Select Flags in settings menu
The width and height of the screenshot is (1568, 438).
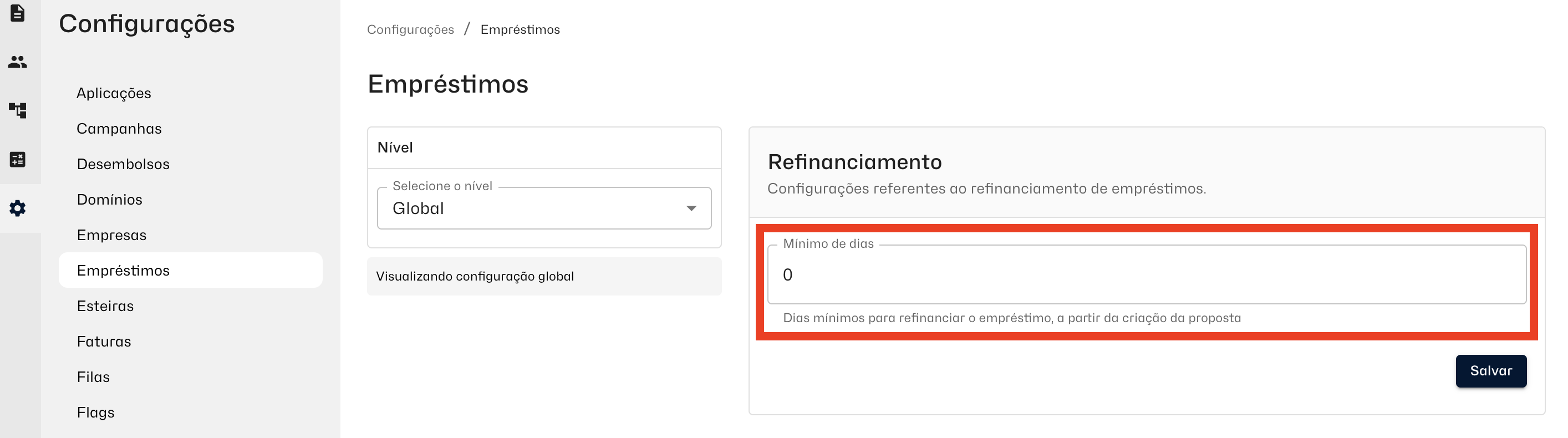(x=95, y=412)
